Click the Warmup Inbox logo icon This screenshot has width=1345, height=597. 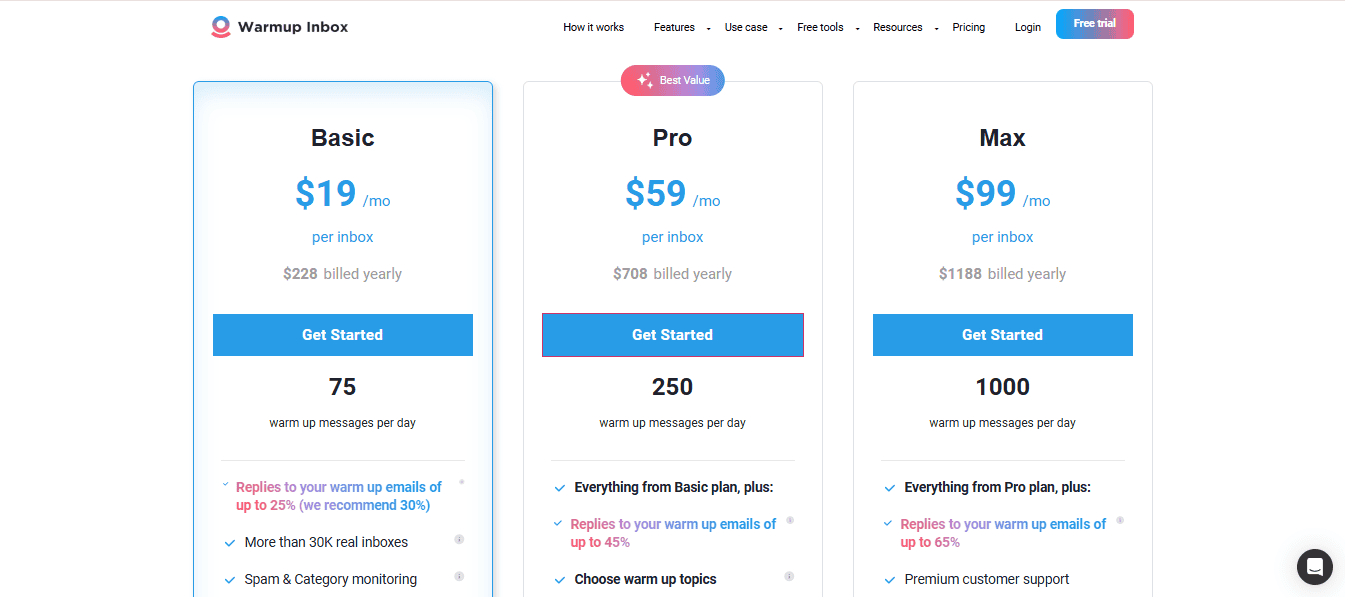click(x=221, y=27)
